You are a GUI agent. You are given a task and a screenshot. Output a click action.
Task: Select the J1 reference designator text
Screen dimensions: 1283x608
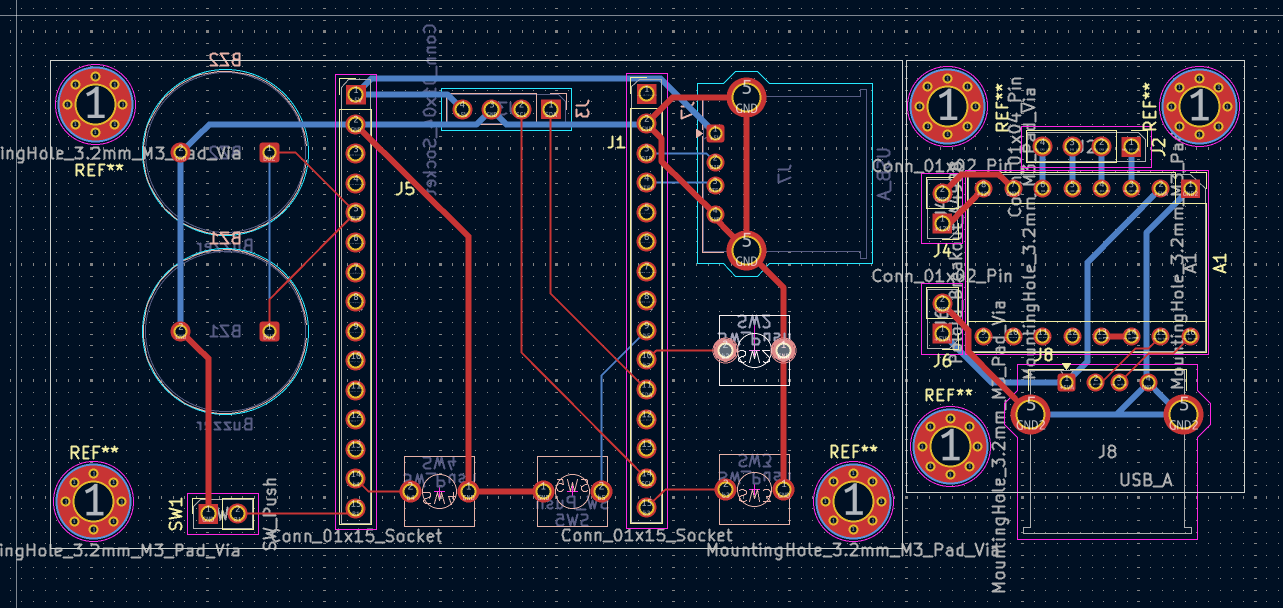click(615, 143)
